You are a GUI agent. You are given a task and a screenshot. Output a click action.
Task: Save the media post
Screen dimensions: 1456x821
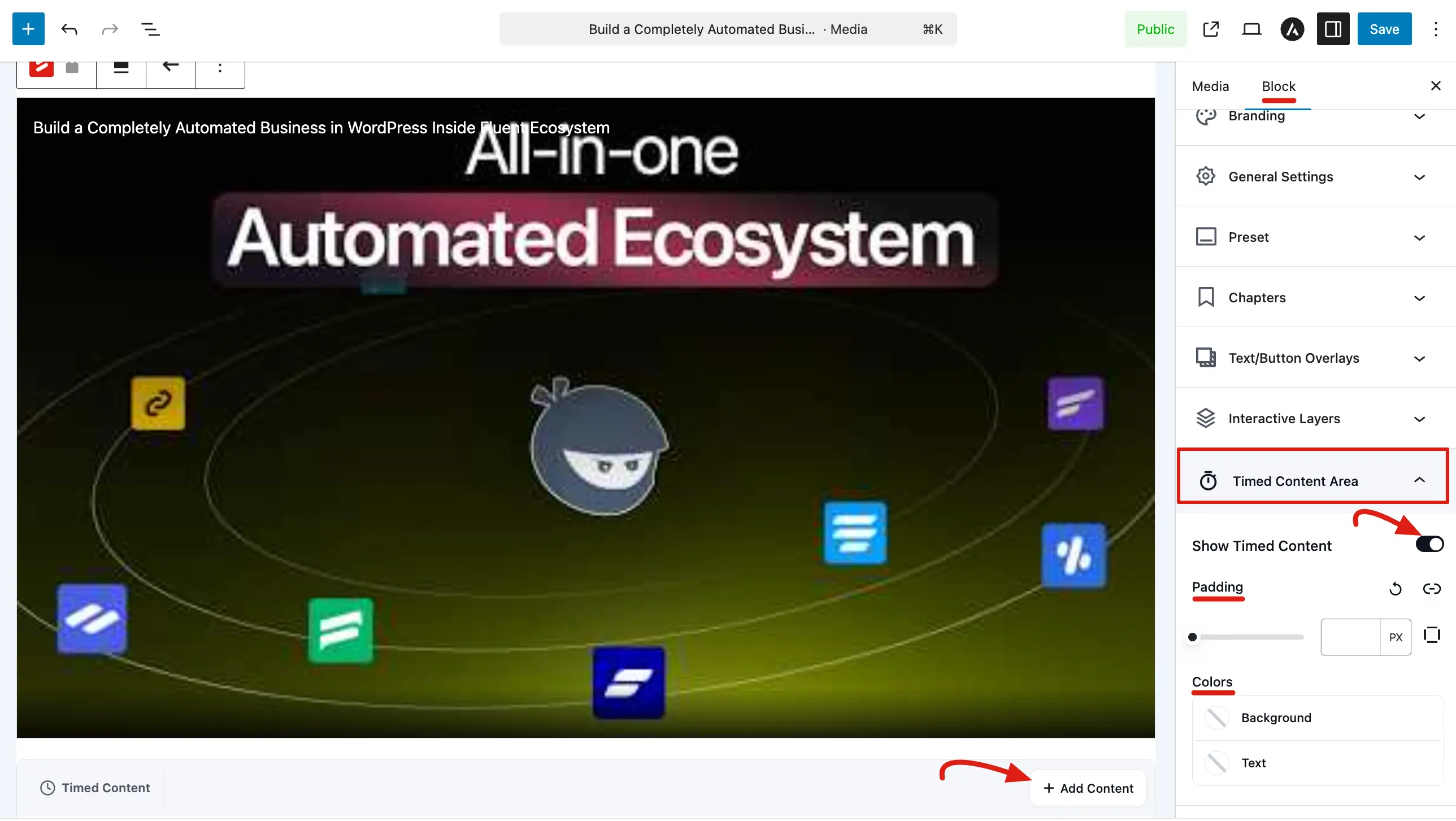[1384, 29]
